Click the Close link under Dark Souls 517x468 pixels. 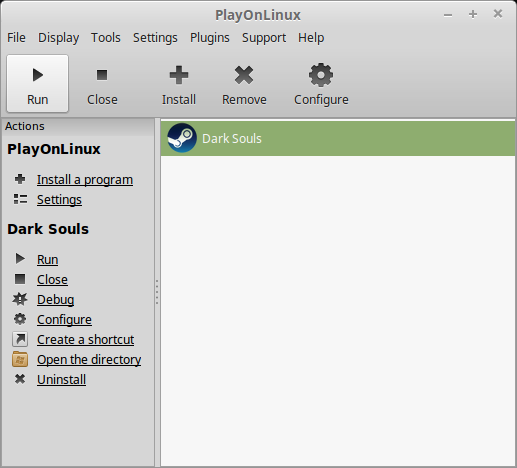pos(52,279)
